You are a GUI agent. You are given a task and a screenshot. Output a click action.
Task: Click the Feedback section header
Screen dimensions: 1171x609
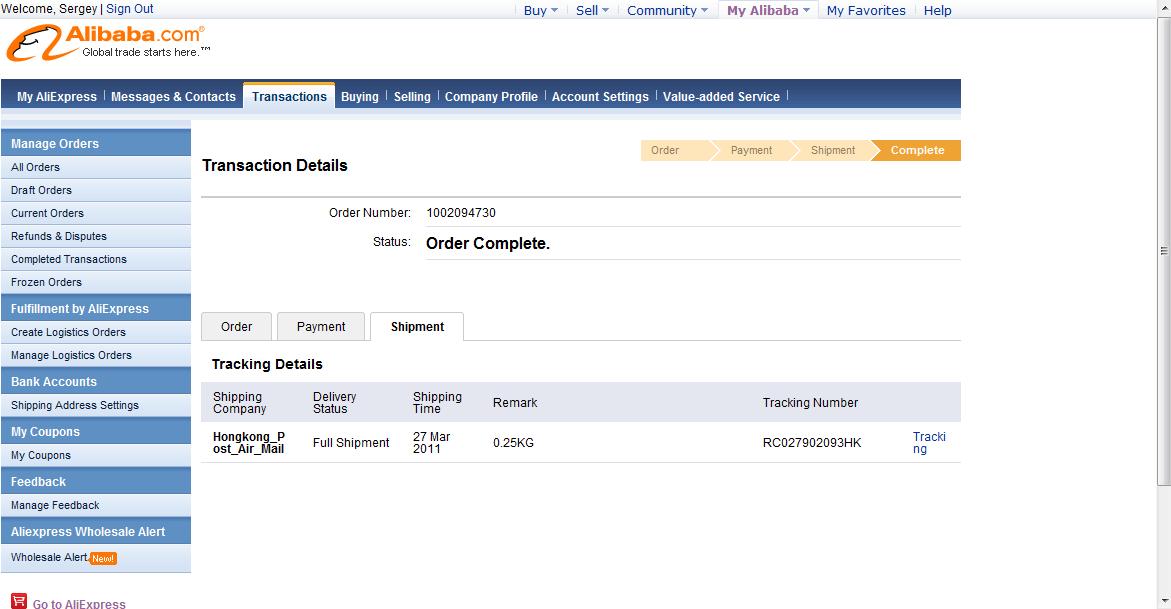click(96, 481)
